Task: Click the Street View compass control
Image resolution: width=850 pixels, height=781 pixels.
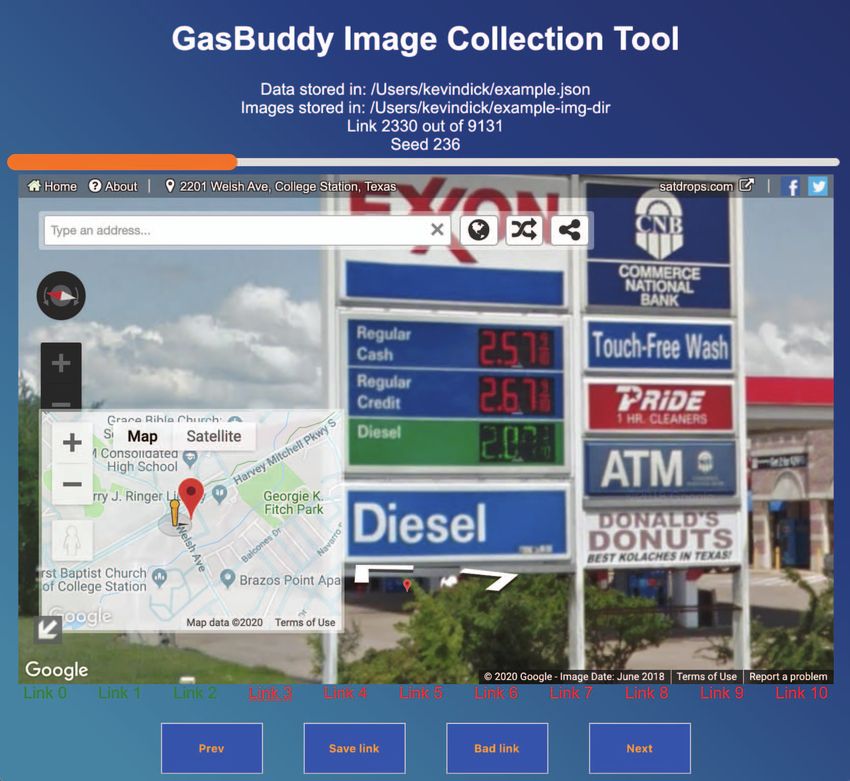Action: coord(61,296)
